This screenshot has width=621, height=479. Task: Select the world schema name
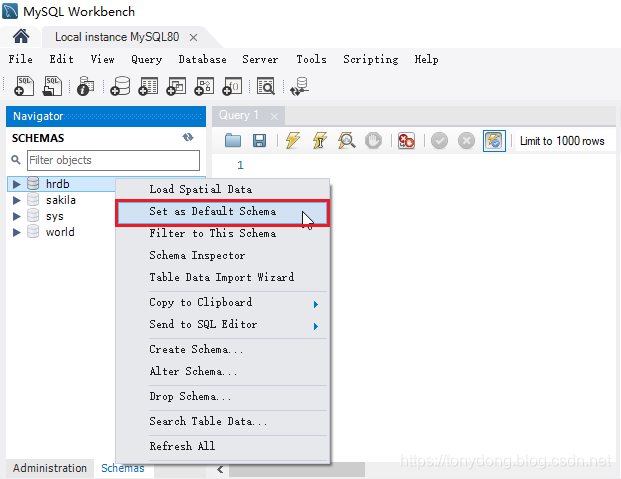coord(60,232)
